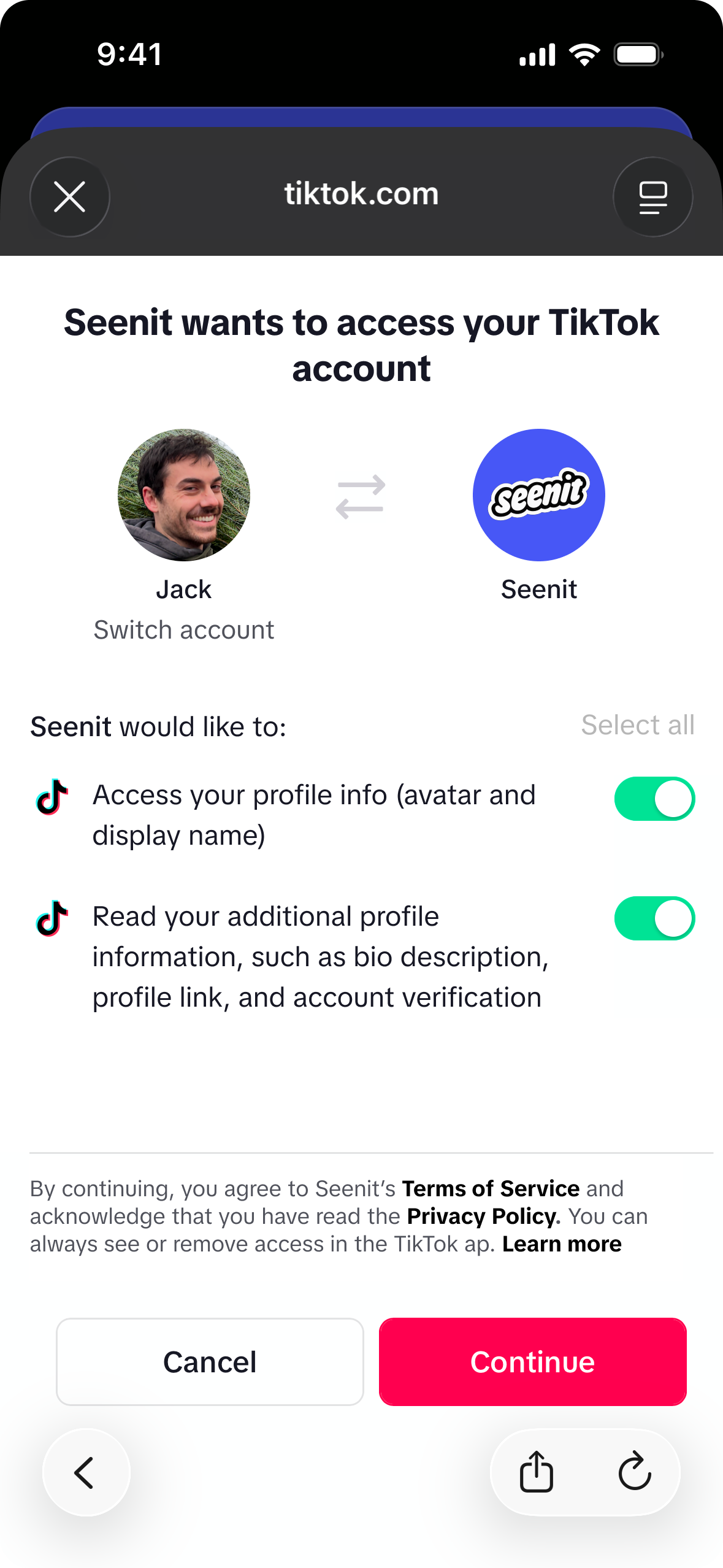Tap Jack's profile avatar
Image resolution: width=723 pixels, height=1568 pixels.
pyautogui.click(x=184, y=494)
